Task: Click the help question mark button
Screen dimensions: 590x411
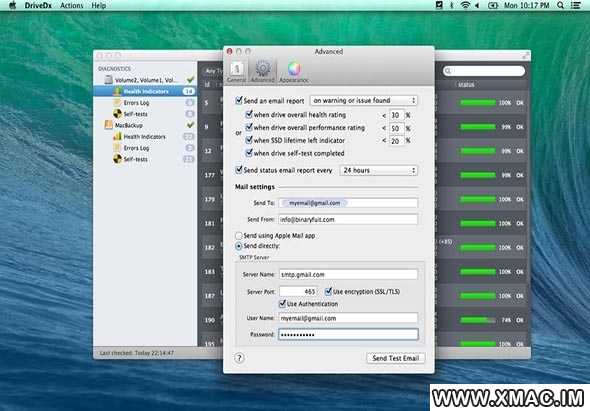Action: (239, 358)
